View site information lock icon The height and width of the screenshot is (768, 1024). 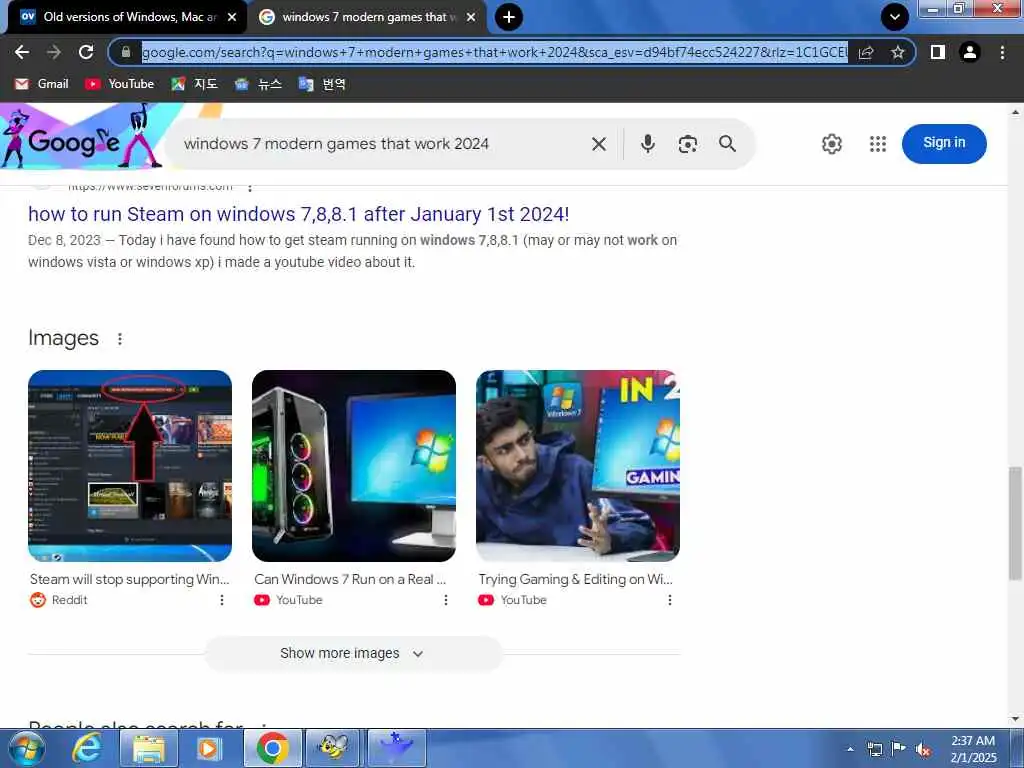point(126,52)
